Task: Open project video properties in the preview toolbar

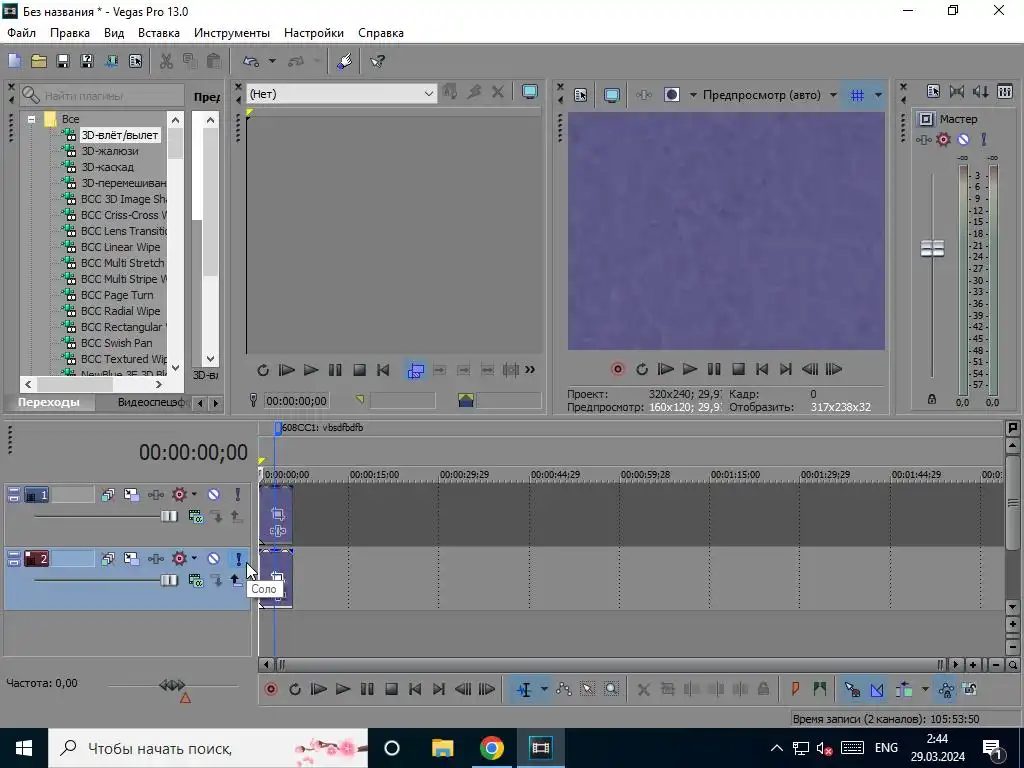Action: pos(581,95)
